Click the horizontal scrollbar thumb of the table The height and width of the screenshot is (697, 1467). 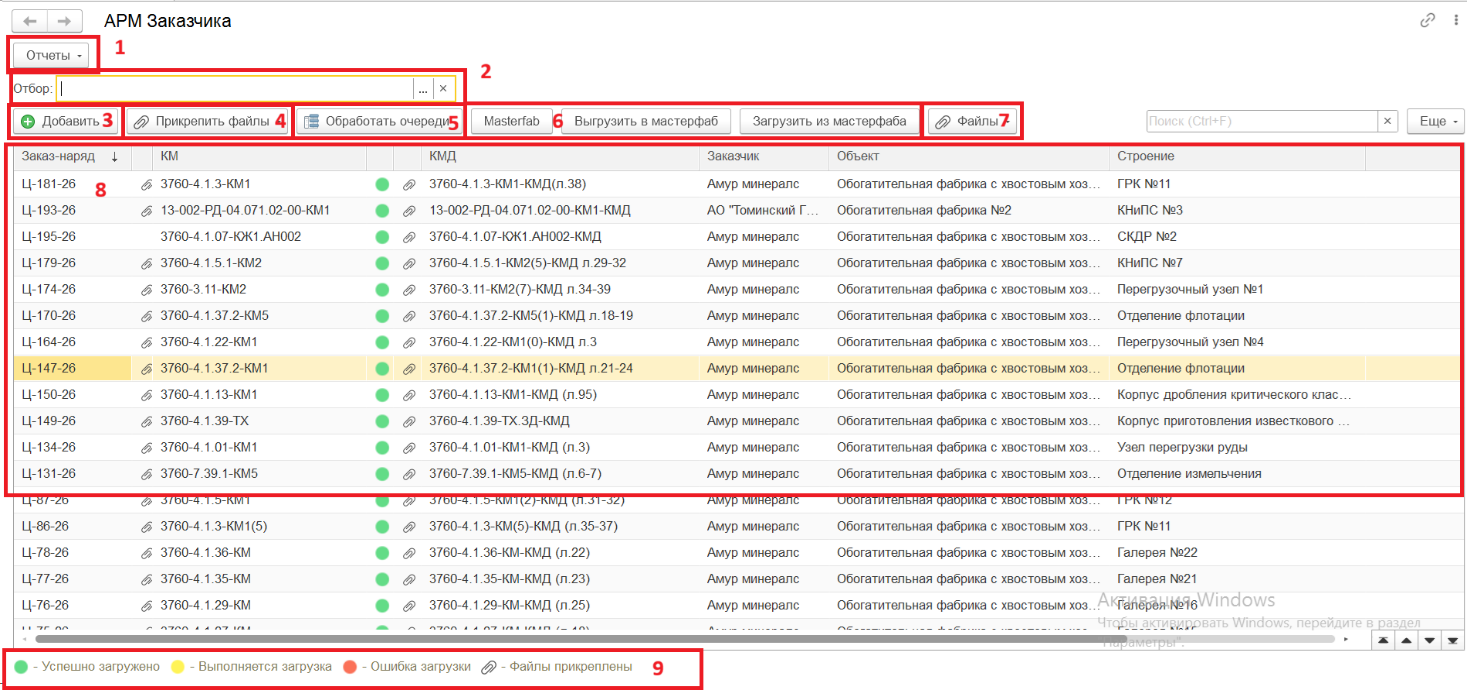coord(580,638)
